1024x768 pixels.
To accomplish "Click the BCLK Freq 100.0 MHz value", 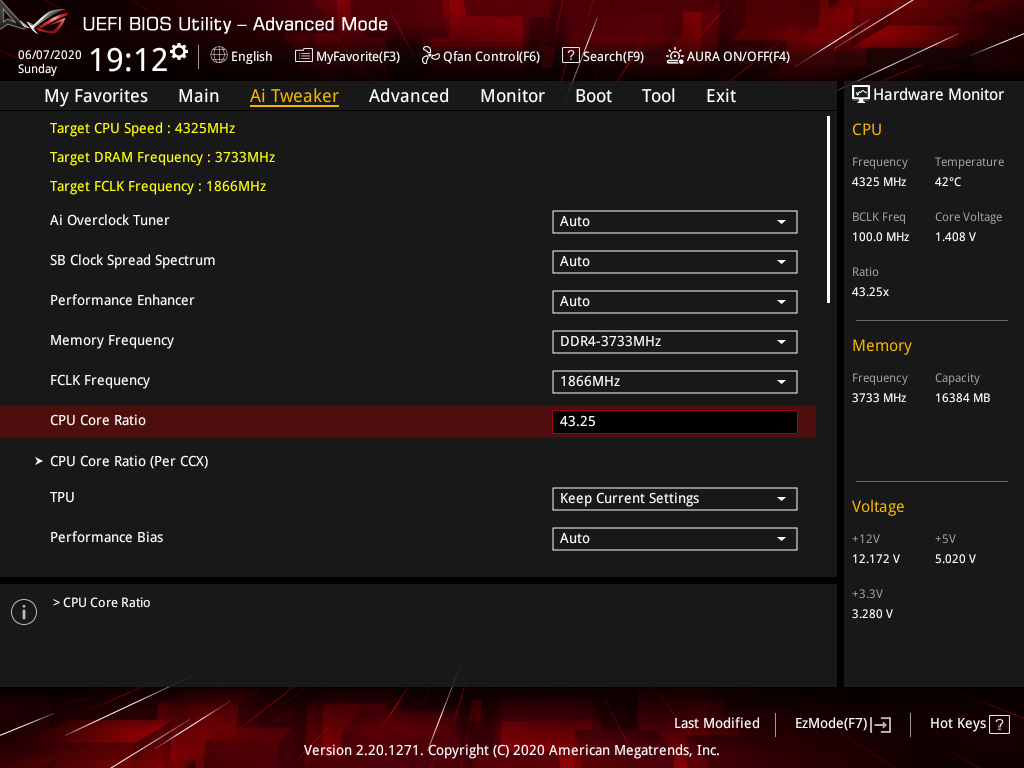I will point(880,237).
